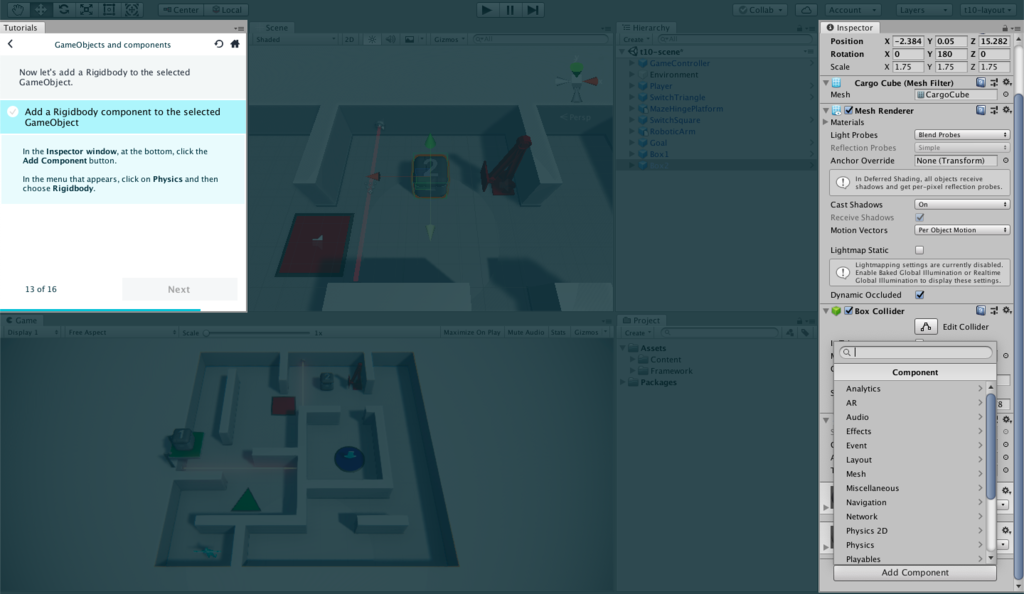Toggle Maximize On Play in Game view
The height and width of the screenshot is (594, 1024).
[x=472, y=332]
